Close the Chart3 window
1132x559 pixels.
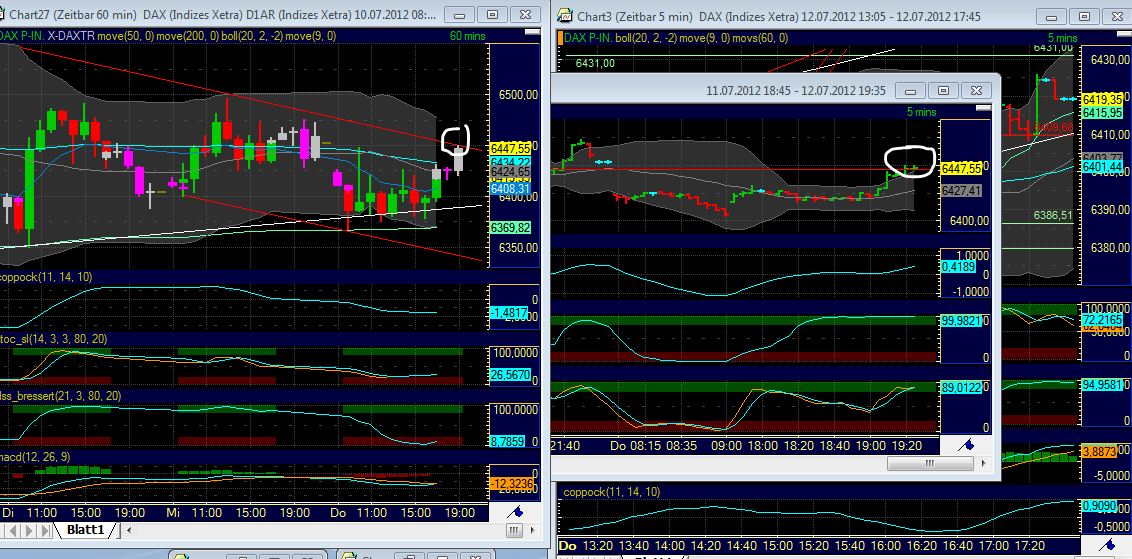click(x=1116, y=16)
